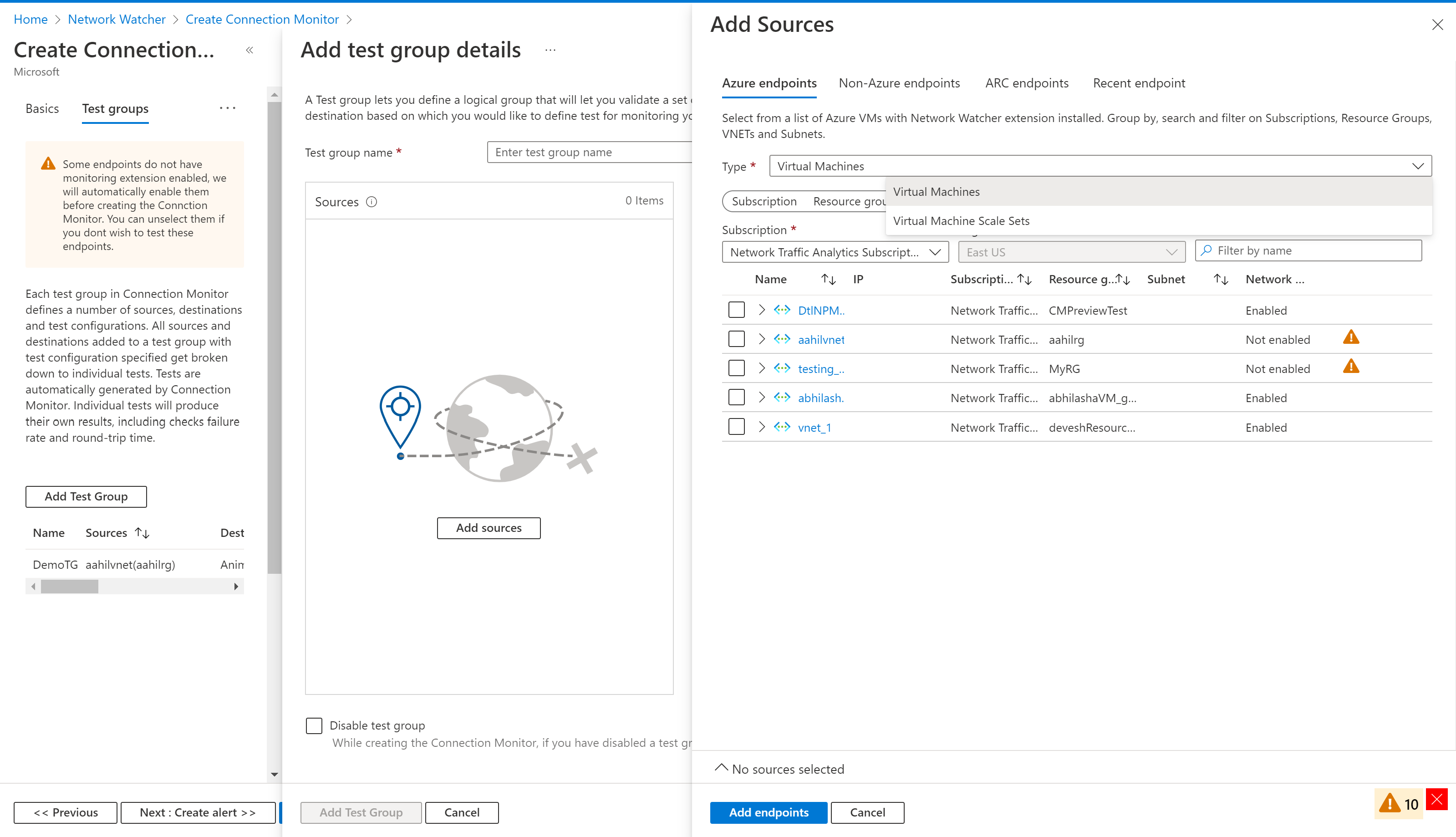
Task: Click the Add endpoints button
Action: point(768,812)
